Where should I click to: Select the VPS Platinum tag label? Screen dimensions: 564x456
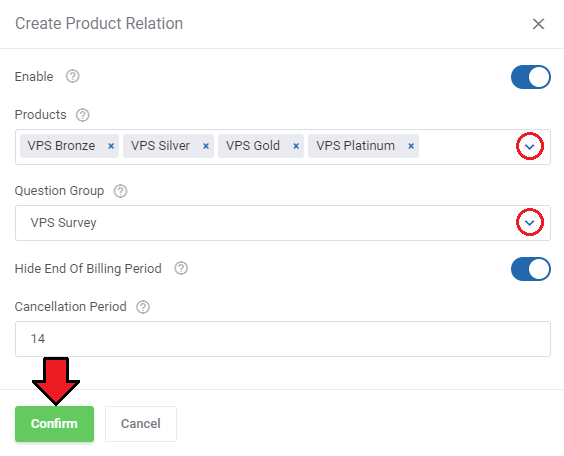355,146
